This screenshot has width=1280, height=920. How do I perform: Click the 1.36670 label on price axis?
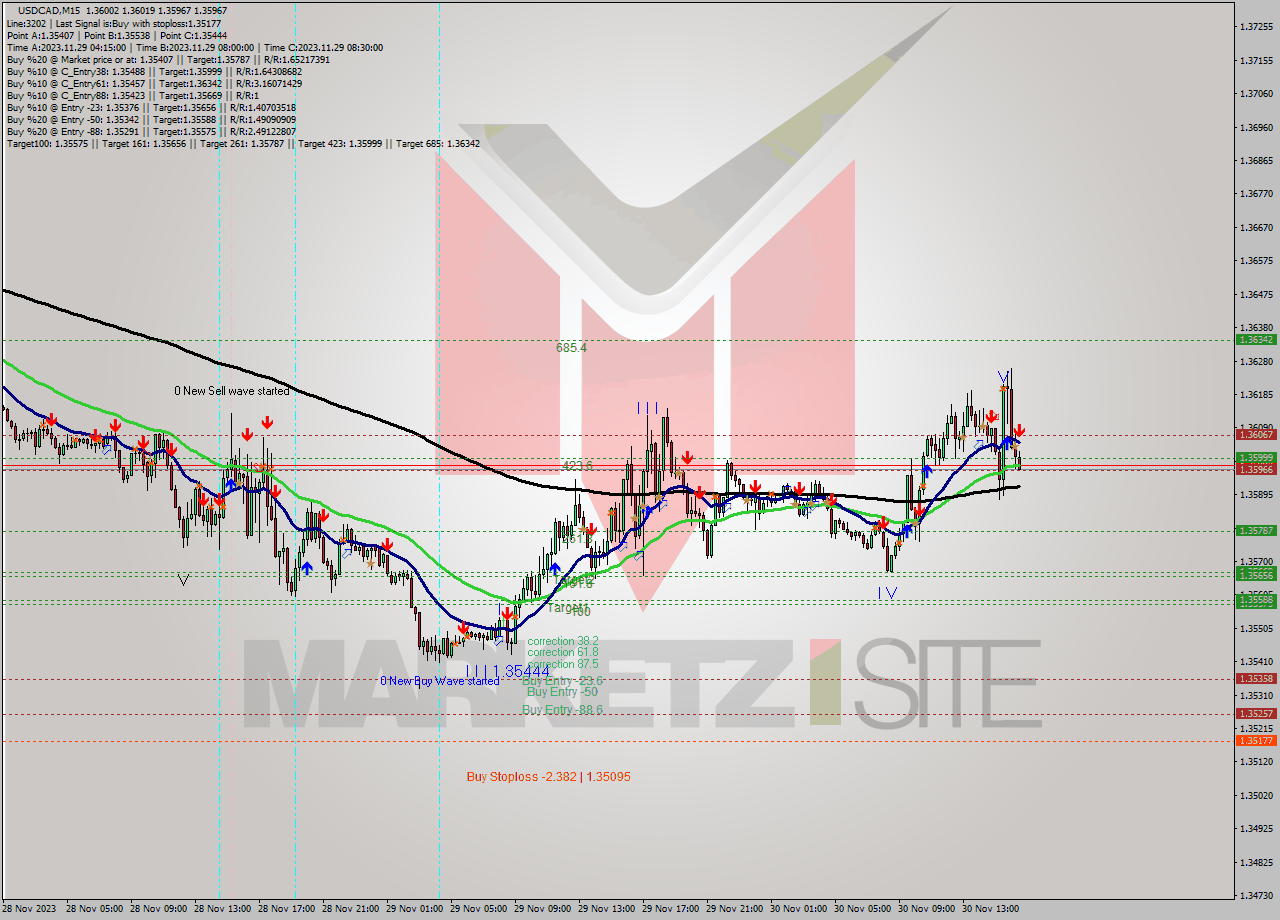tap(1256, 228)
